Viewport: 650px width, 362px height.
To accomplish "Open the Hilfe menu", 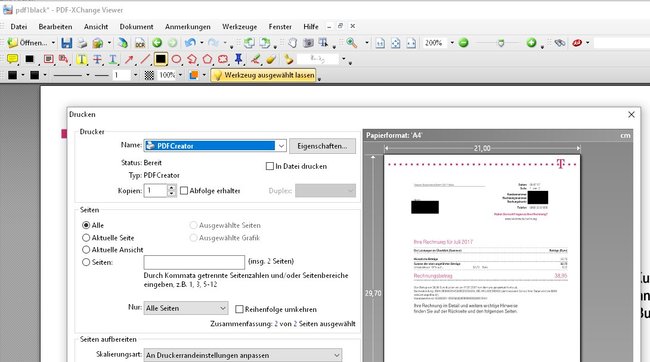I will [310, 27].
